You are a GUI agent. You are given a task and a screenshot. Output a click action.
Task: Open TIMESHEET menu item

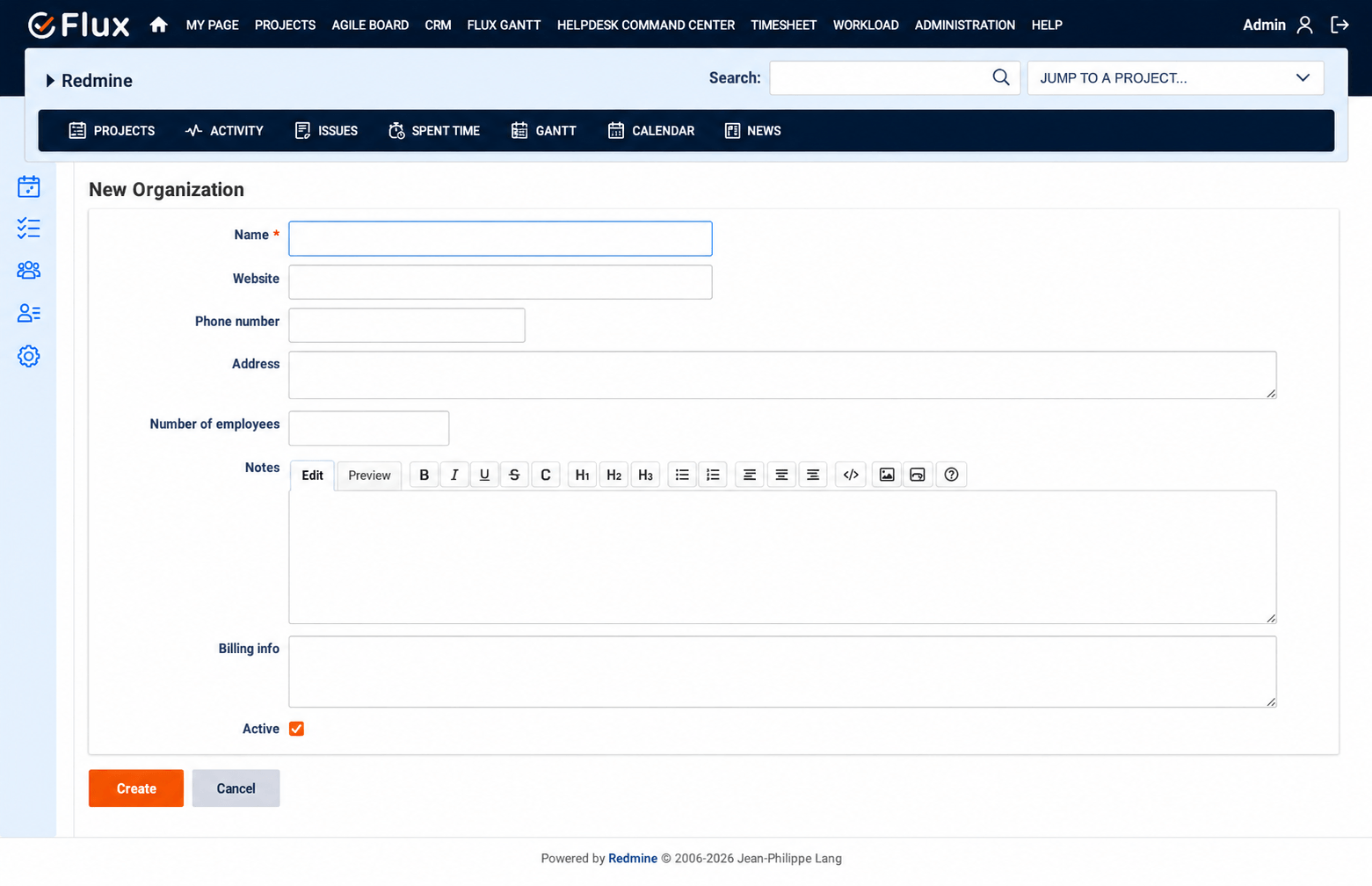784,25
